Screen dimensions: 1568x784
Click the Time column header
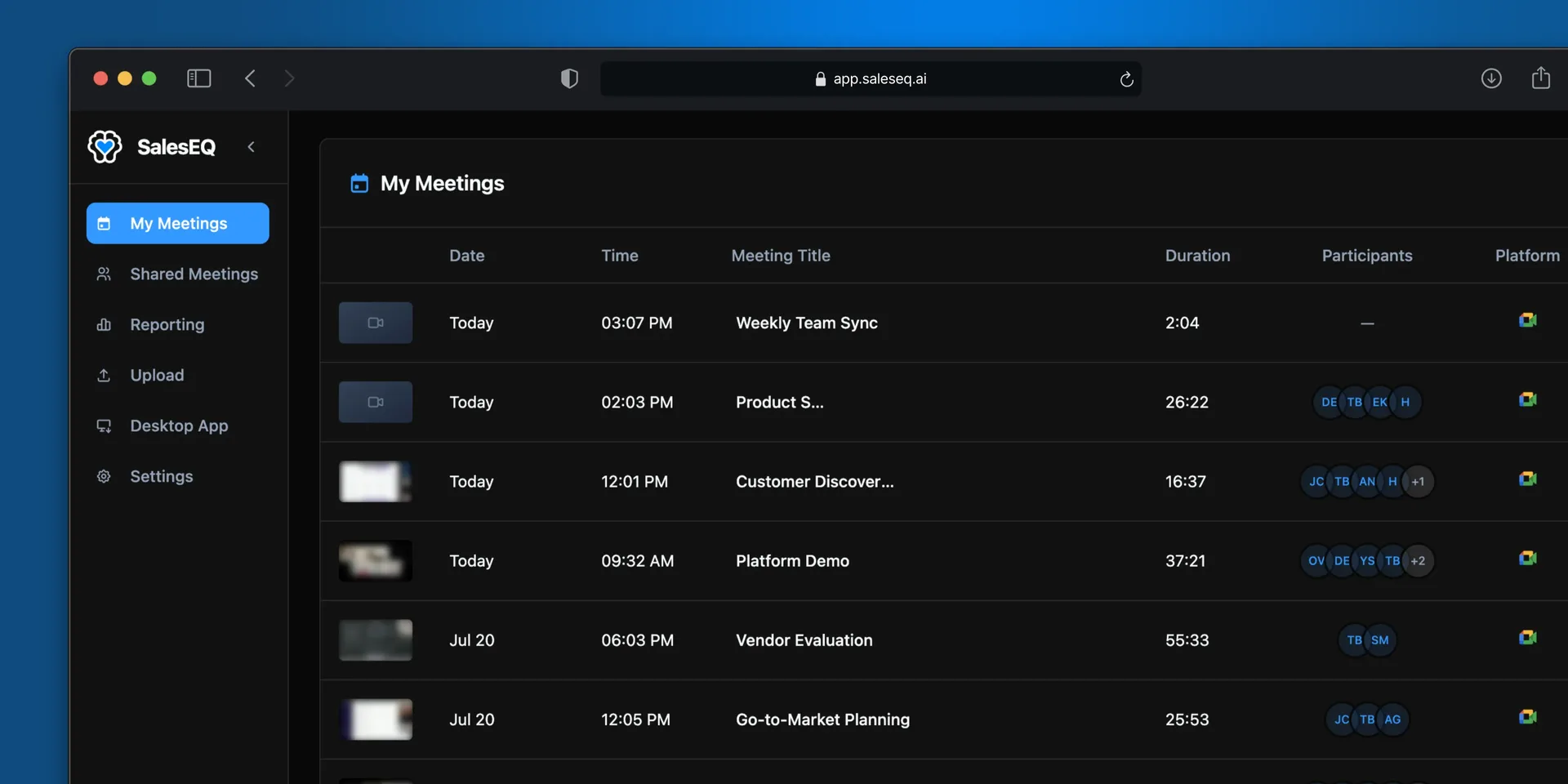pyautogui.click(x=620, y=256)
